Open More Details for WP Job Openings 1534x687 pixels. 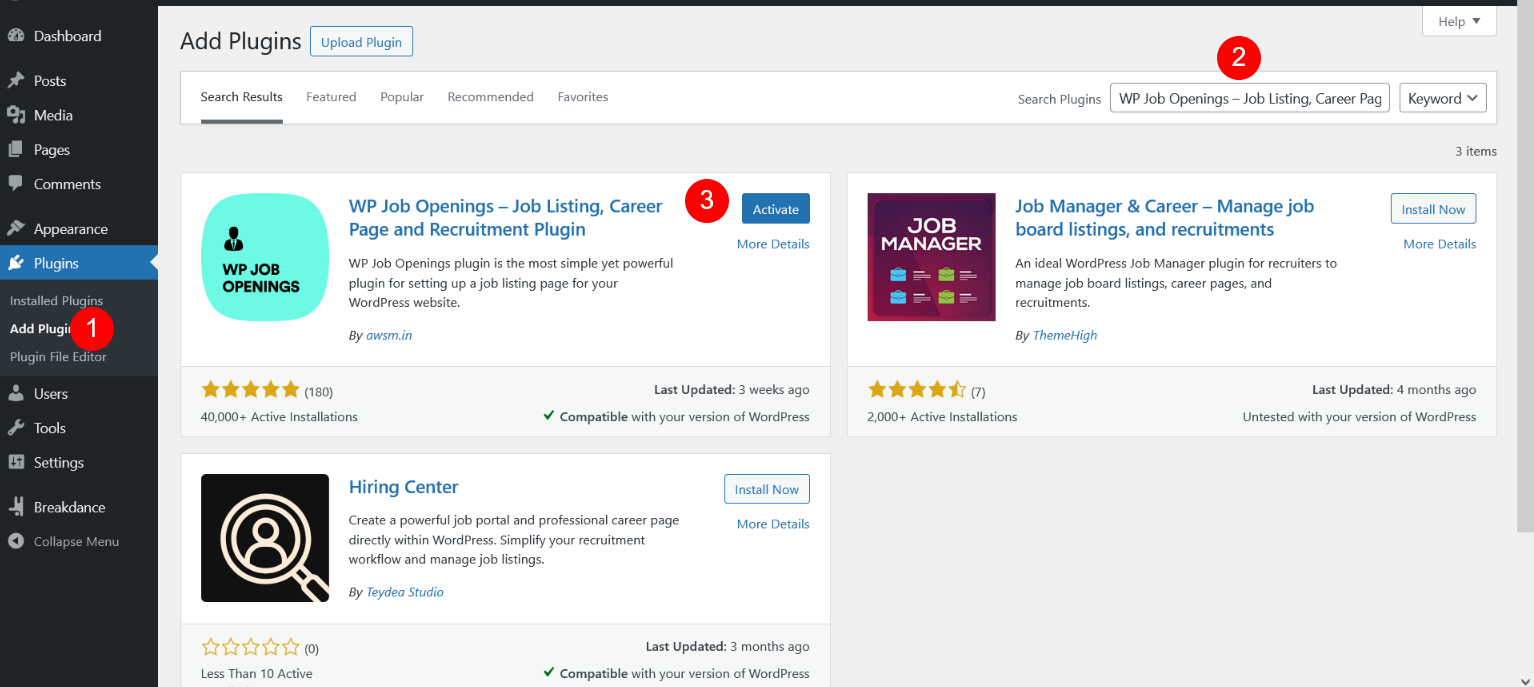coord(773,244)
